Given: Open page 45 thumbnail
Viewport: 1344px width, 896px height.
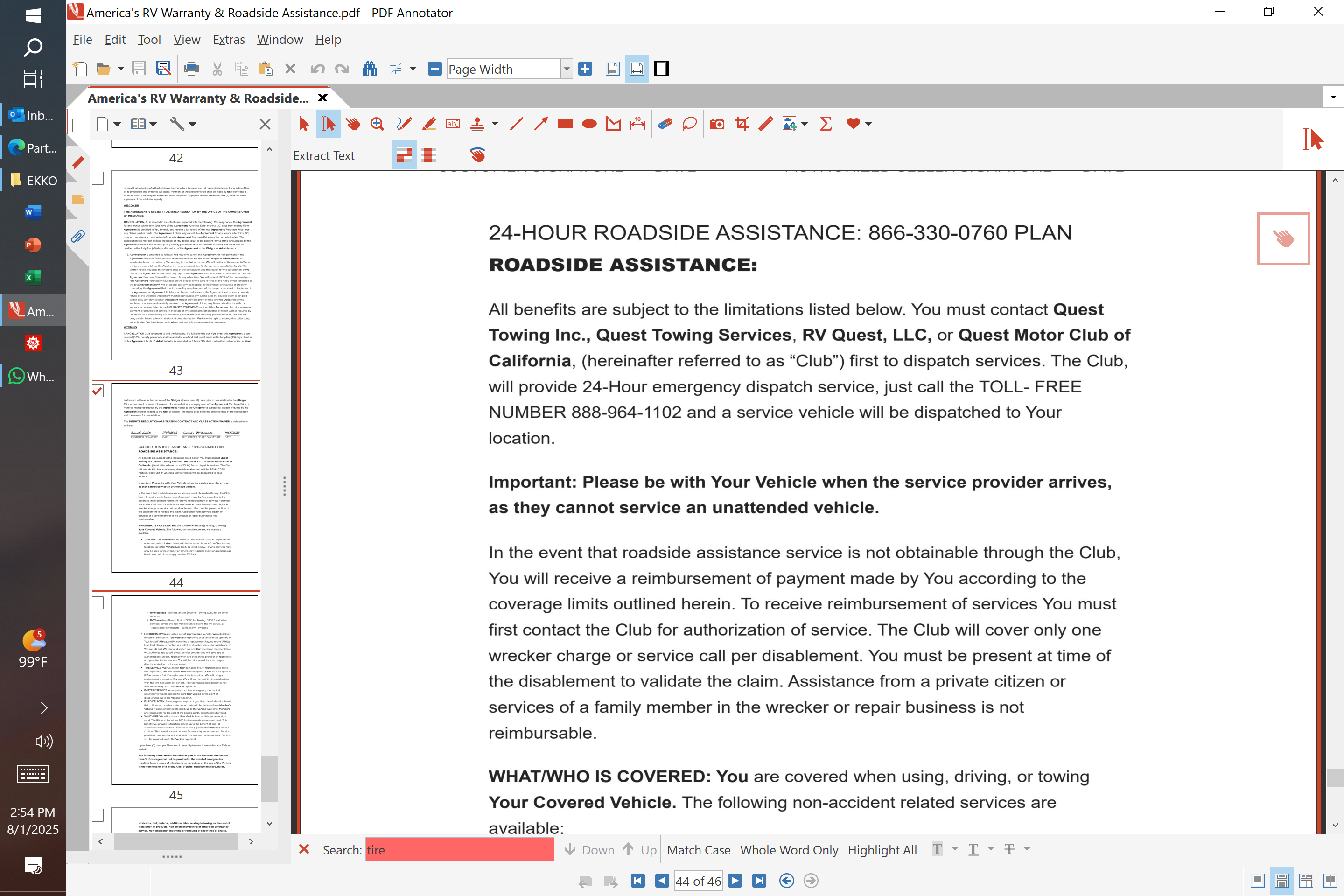Looking at the screenshot, I should pos(185,690).
